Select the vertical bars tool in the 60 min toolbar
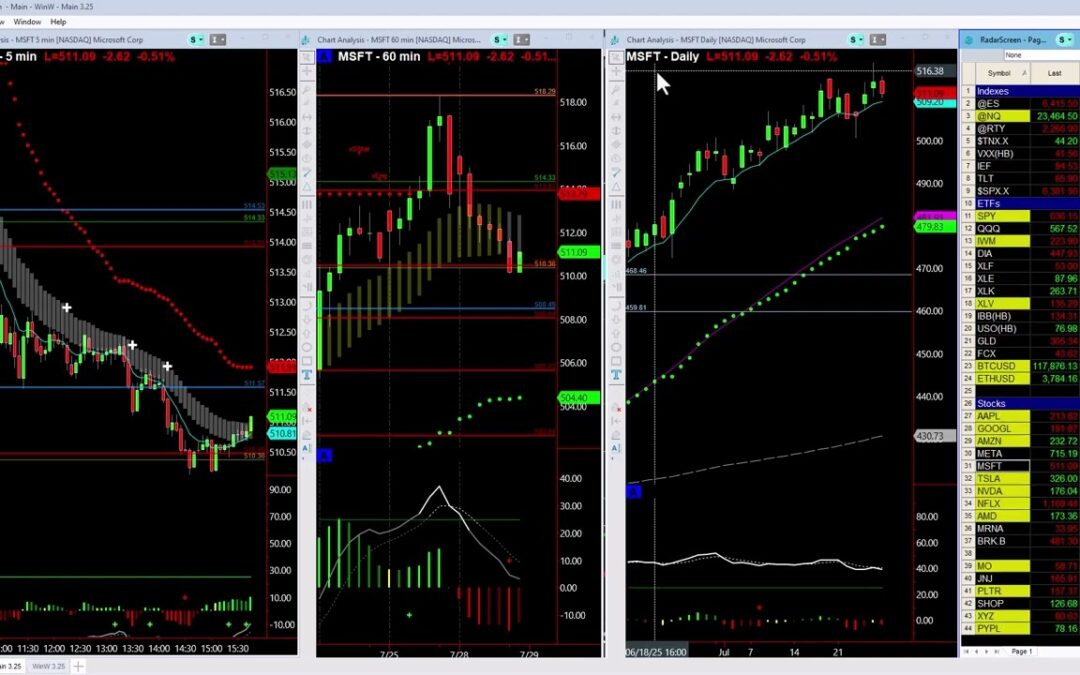 click(307, 205)
